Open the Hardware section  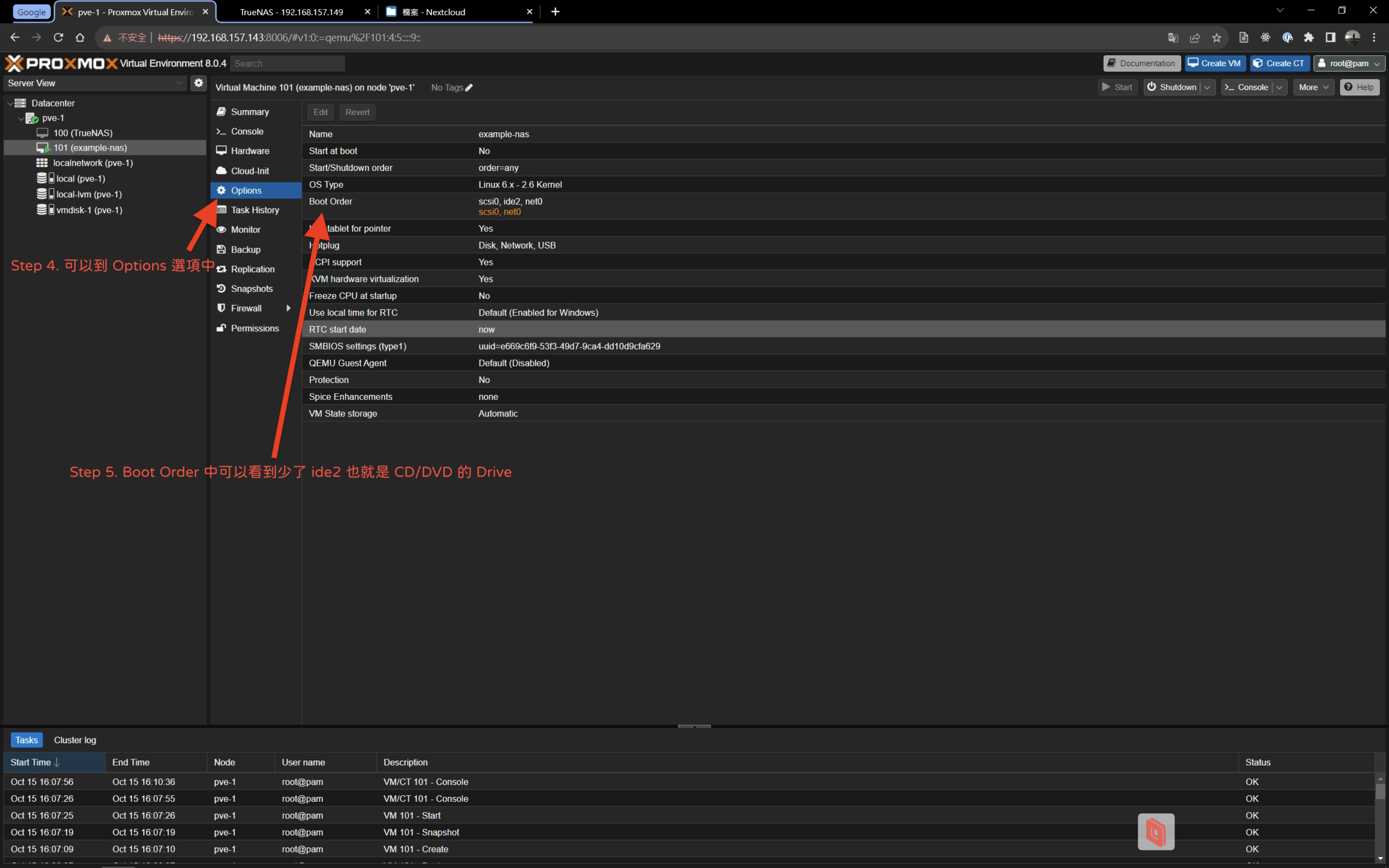tap(250, 151)
